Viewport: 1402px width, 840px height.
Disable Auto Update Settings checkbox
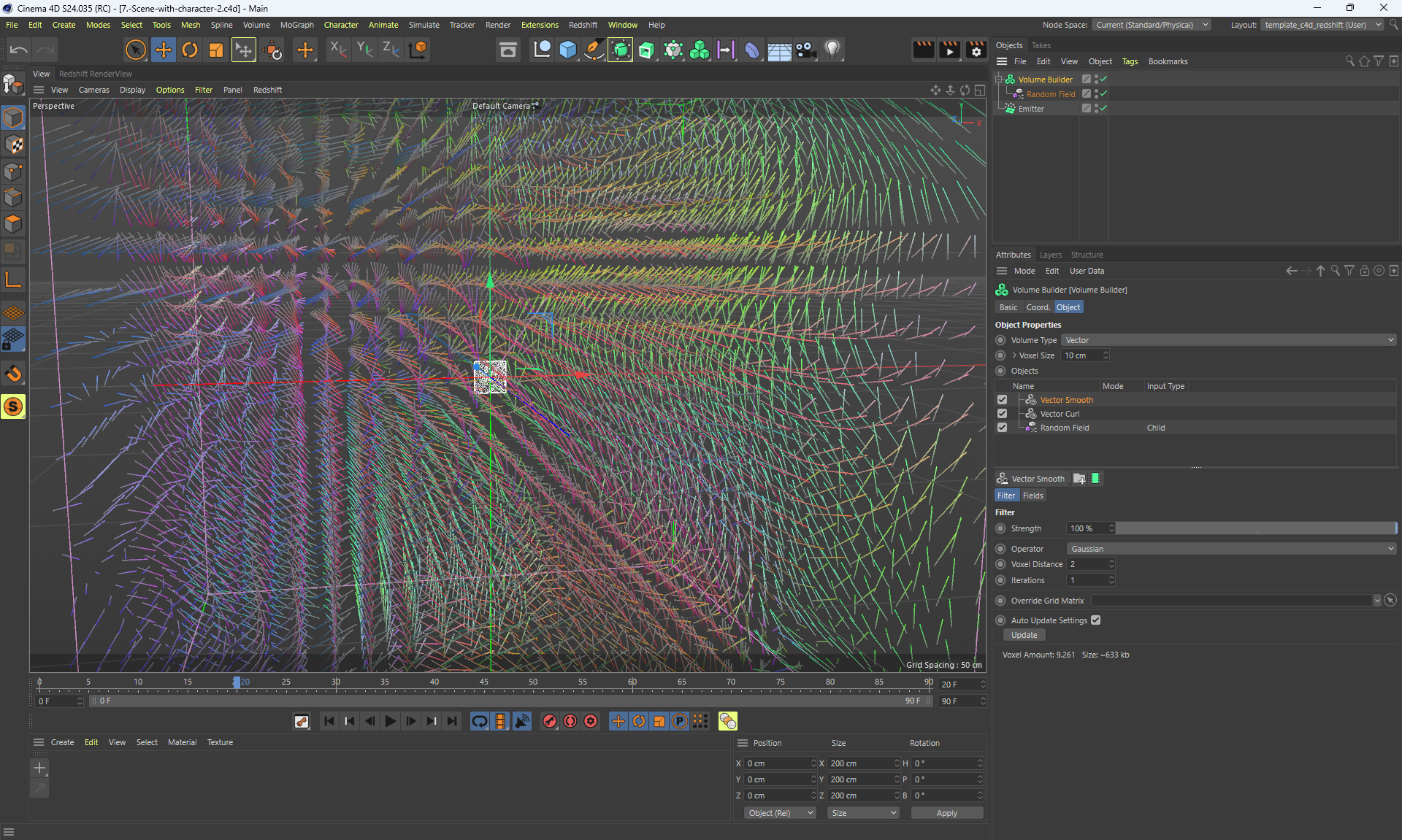pyautogui.click(x=1095, y=620)
